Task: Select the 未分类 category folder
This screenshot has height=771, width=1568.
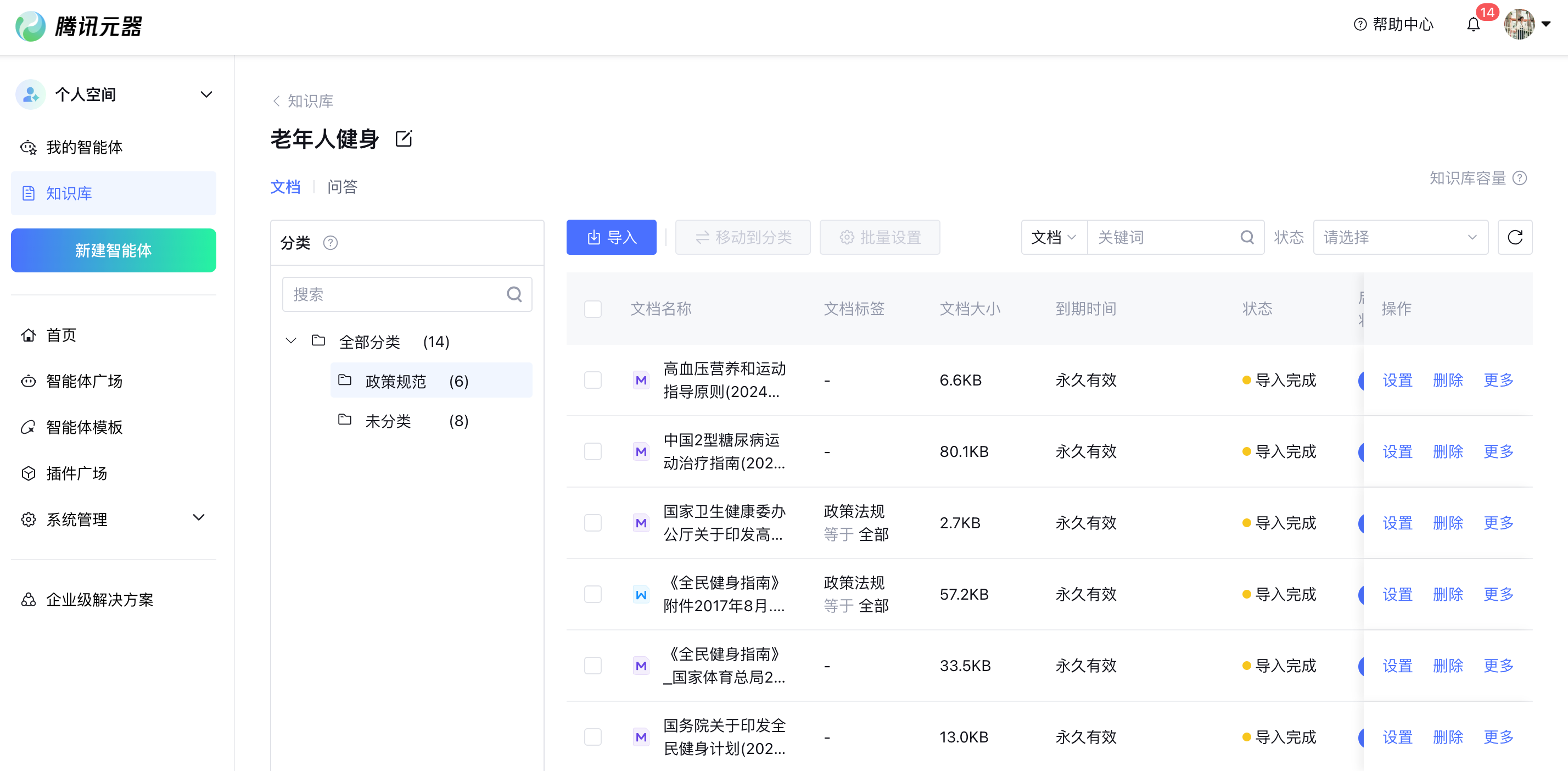Action: pyautogui.click(x=388, y=421)
